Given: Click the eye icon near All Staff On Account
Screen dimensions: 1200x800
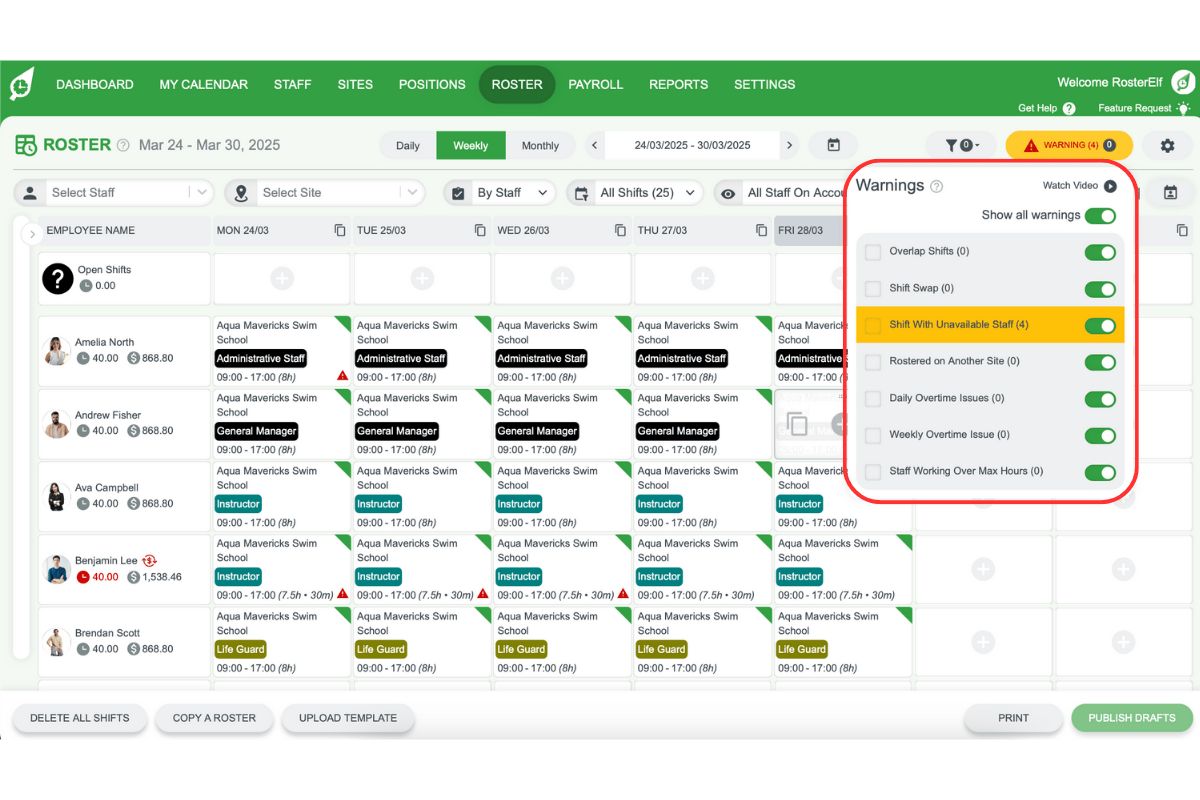Looking at the screenshot, I should pyautogui.click(x=728, y=193).
